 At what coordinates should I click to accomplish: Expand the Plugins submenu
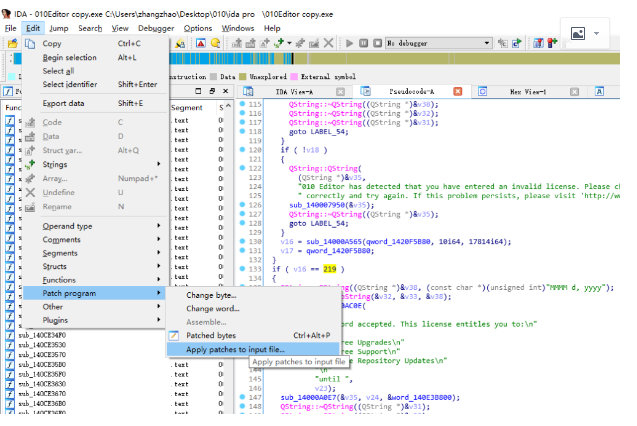tap(159, 320)
